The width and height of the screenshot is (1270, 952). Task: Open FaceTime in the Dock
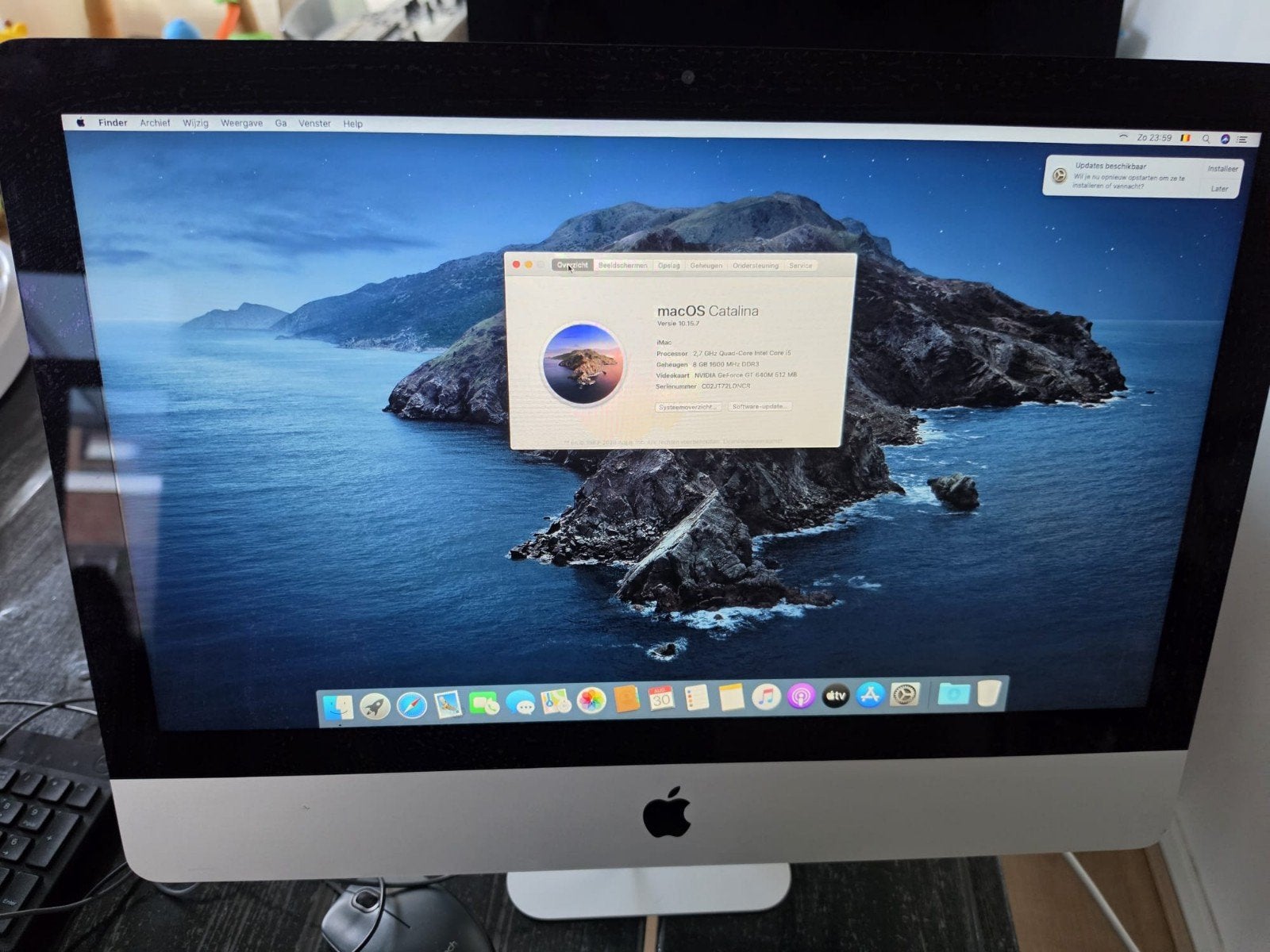pos(483,703)
